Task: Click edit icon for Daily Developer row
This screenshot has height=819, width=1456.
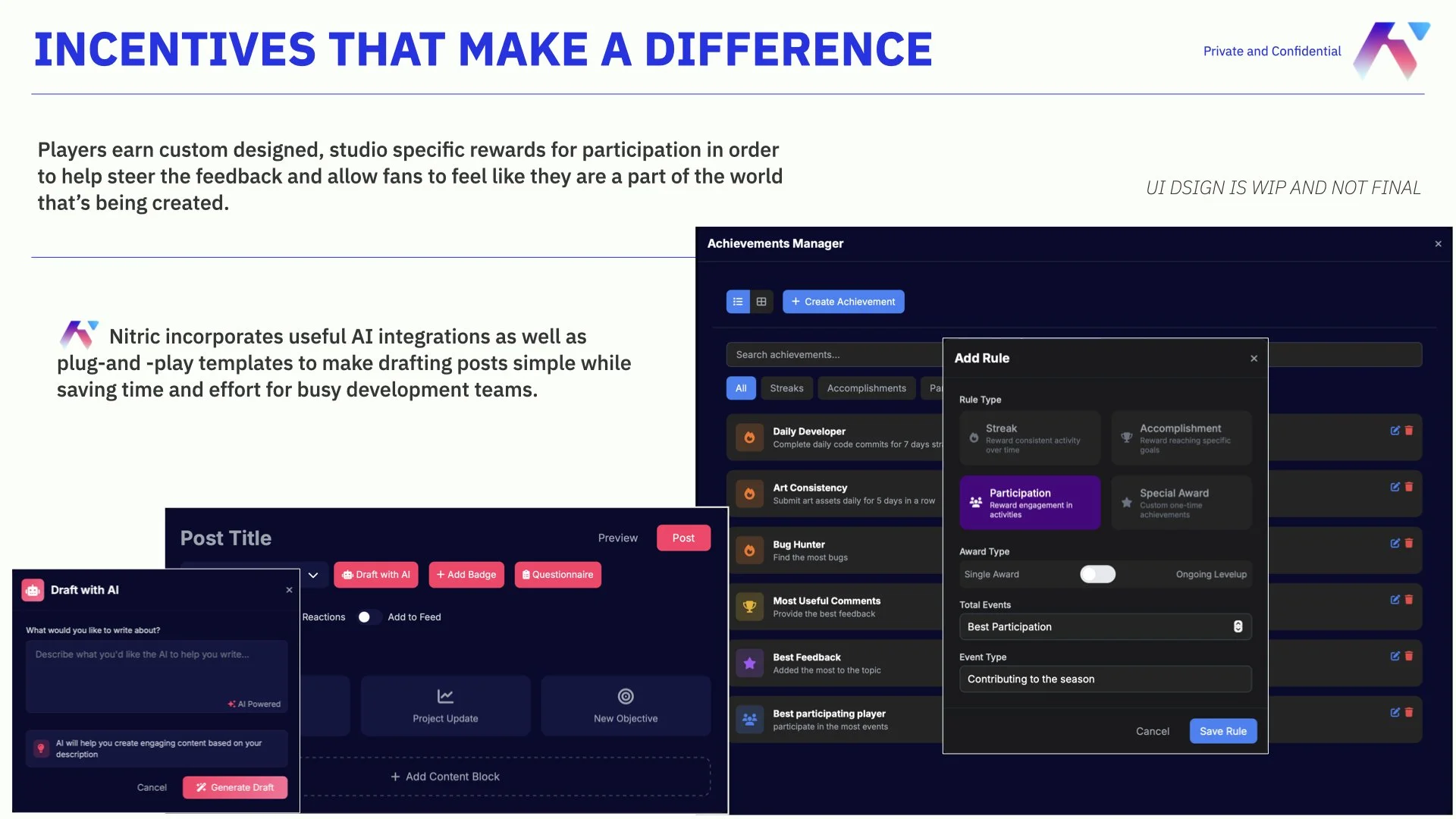Action: pyautogui.click(x=1395, y=431)
